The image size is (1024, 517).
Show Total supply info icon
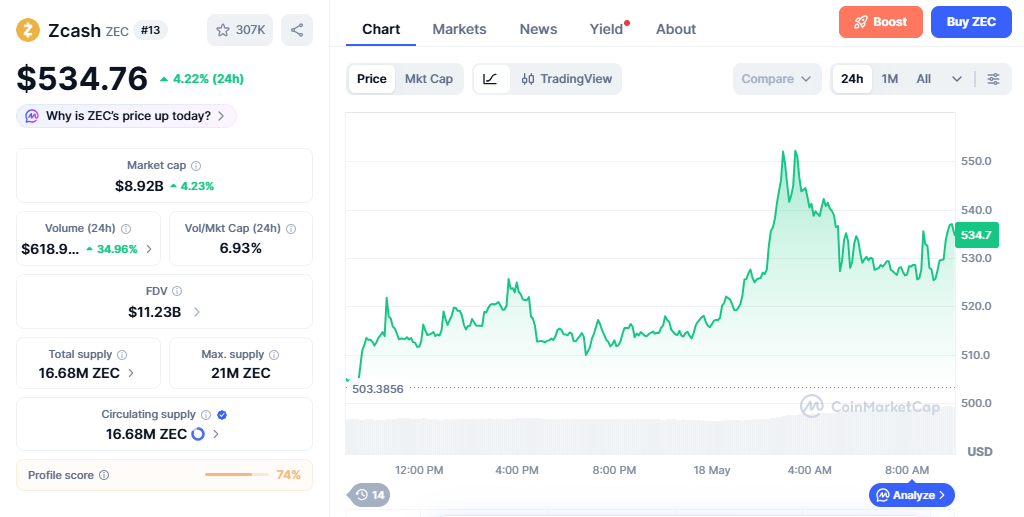[122, 354]
